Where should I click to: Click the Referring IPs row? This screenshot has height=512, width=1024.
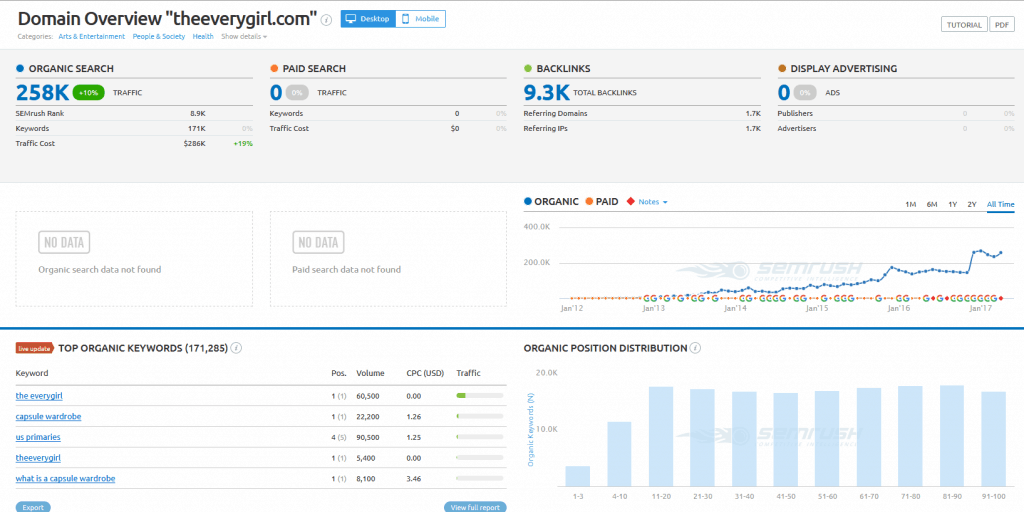pos(642,129)
